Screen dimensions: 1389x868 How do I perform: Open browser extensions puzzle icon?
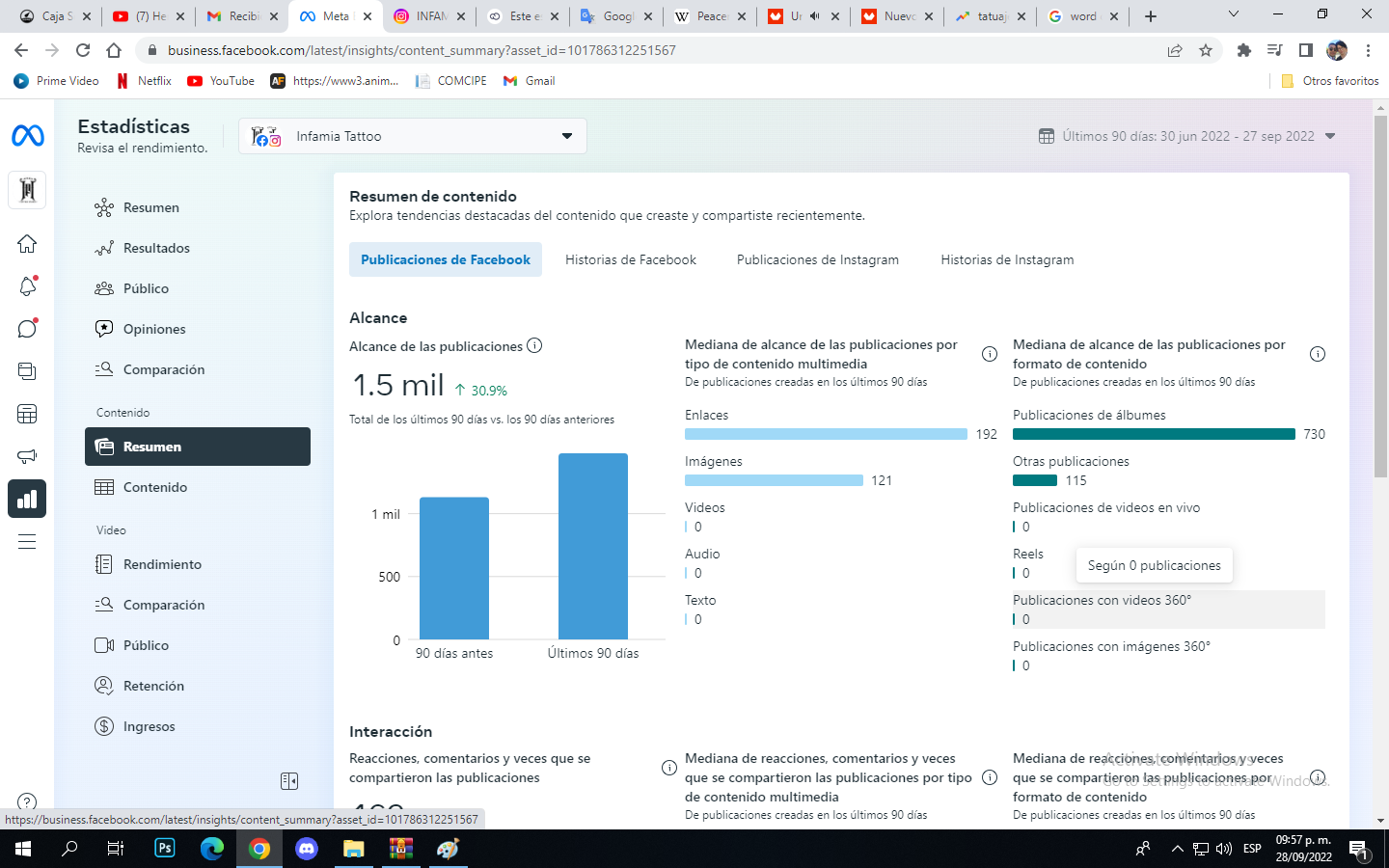[1244, 50]
